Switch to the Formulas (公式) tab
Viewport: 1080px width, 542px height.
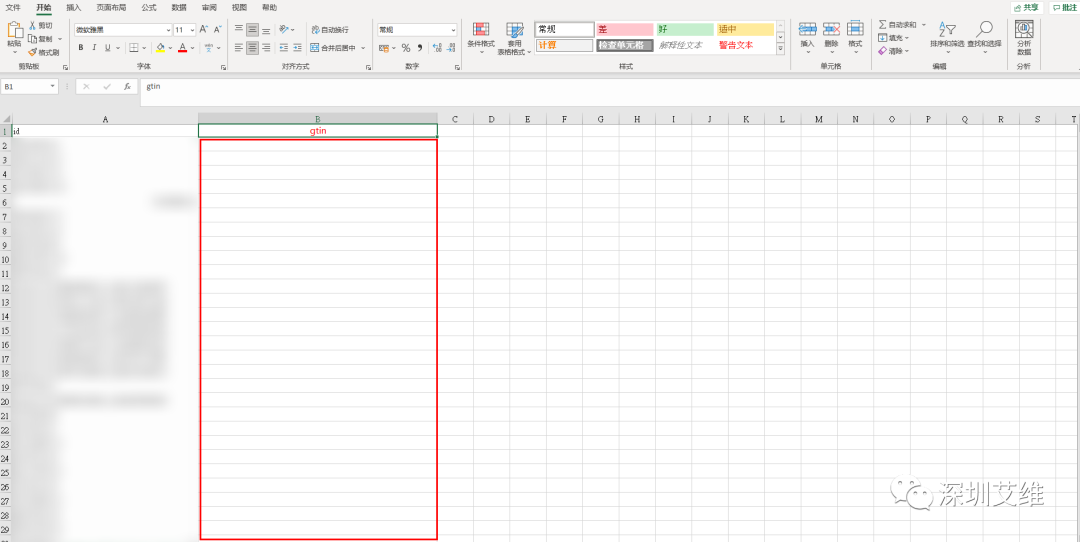pyautogui.click(x=149, y=7)
